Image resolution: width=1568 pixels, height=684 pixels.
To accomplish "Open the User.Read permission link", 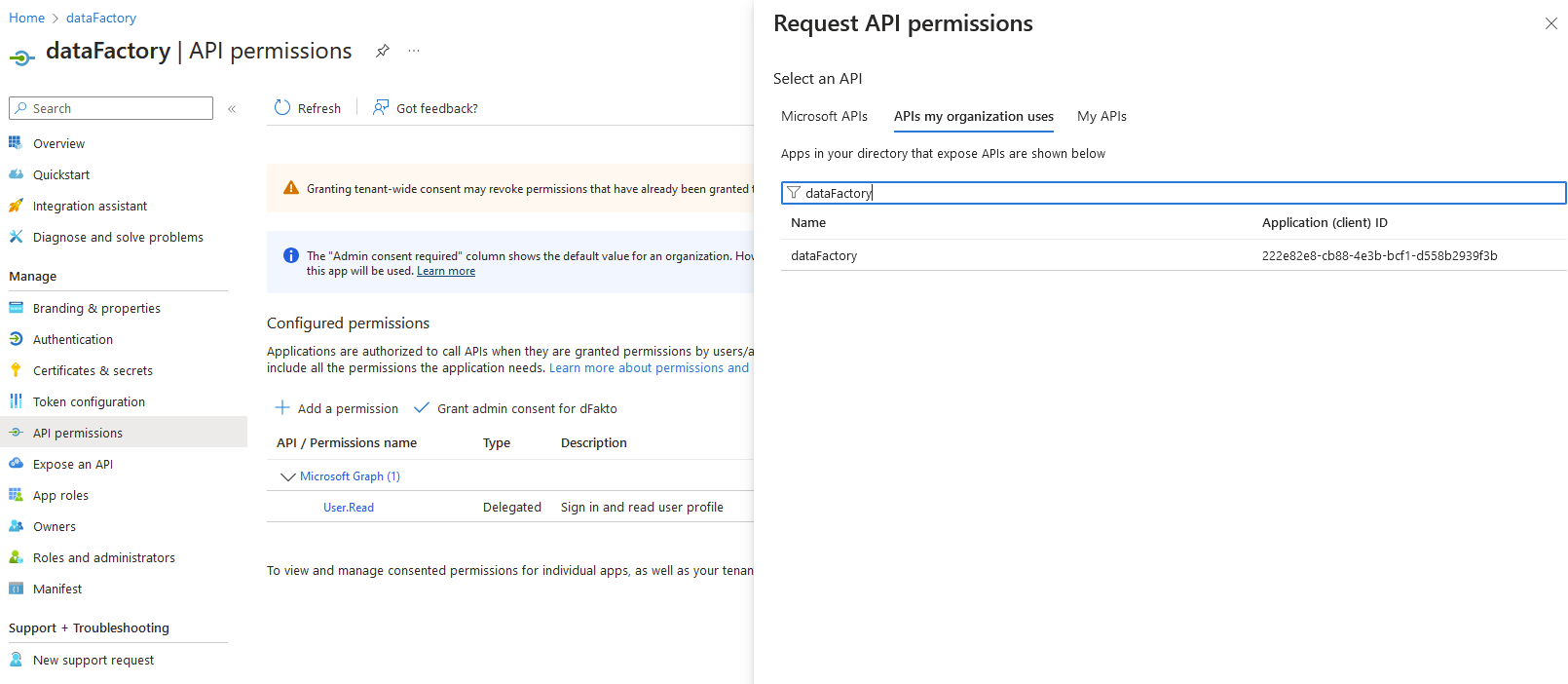I will click(x=349, y=508).
